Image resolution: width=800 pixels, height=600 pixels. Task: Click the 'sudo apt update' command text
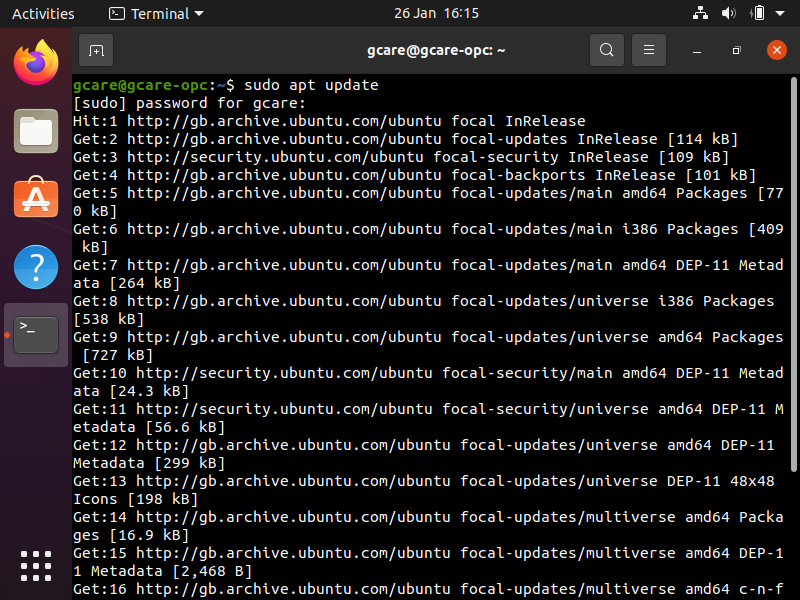(311, 85)
